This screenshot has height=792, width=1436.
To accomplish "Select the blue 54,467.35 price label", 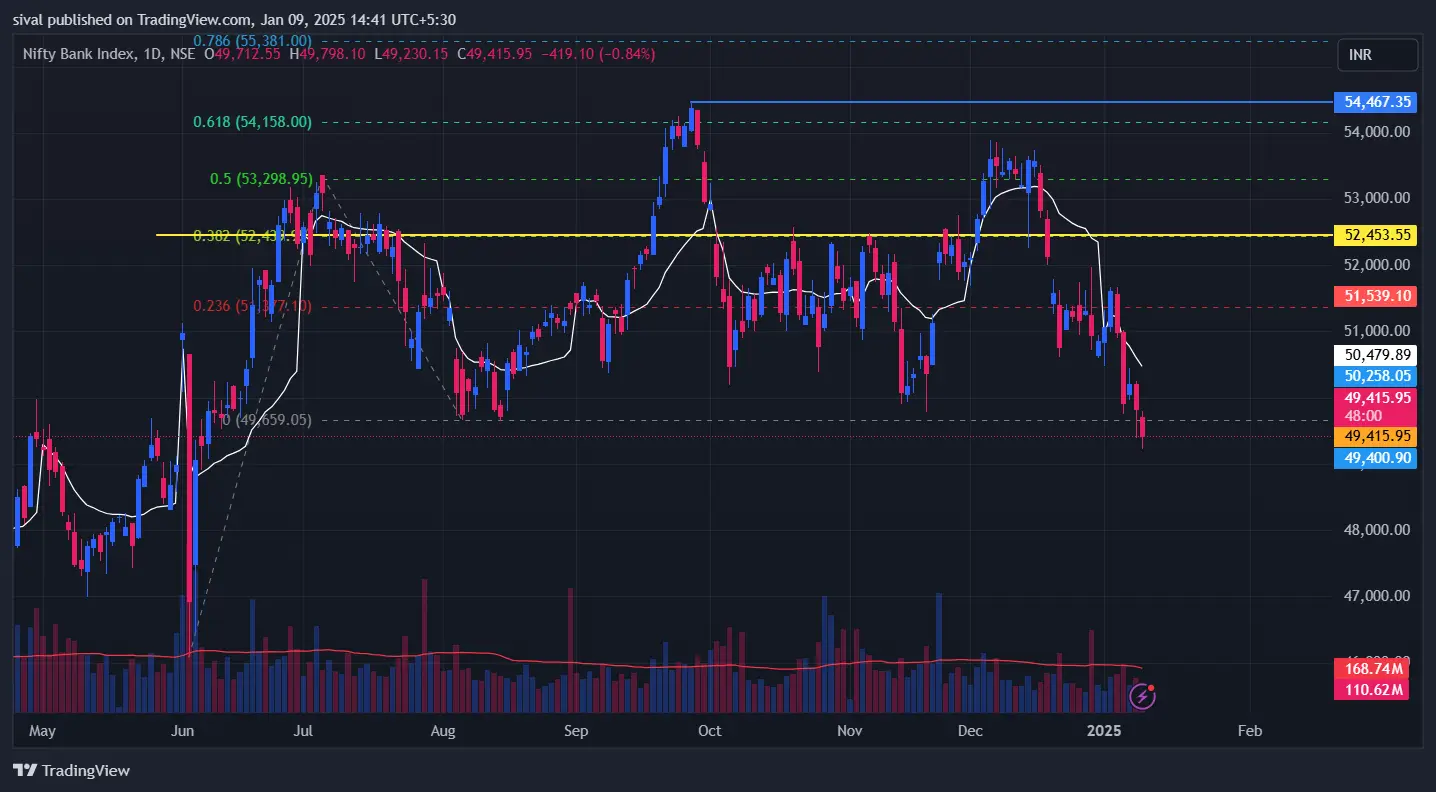I will 1376,102.
